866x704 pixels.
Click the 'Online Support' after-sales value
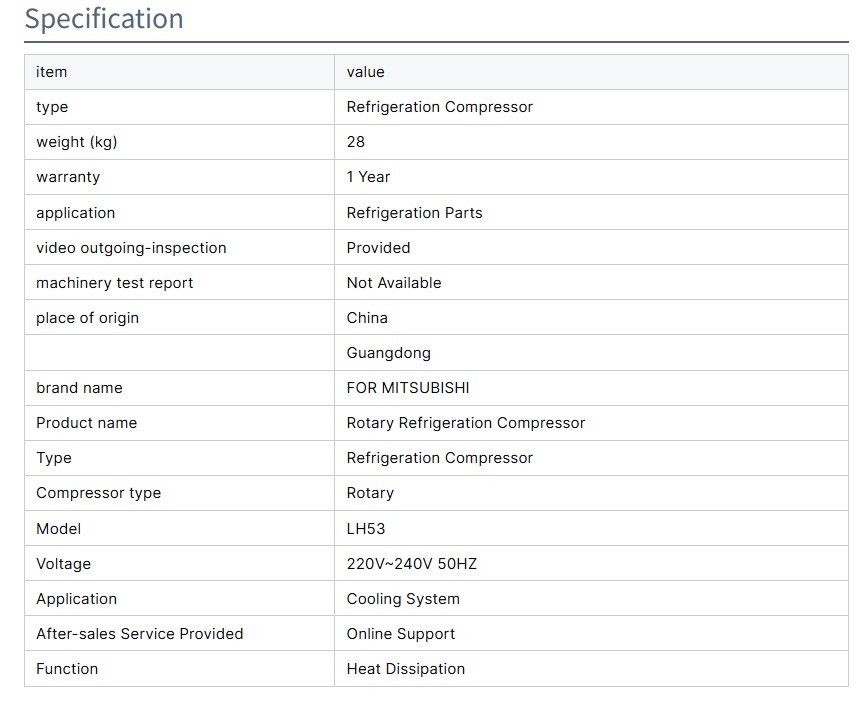pyautogui.click(x=400, y=634)
